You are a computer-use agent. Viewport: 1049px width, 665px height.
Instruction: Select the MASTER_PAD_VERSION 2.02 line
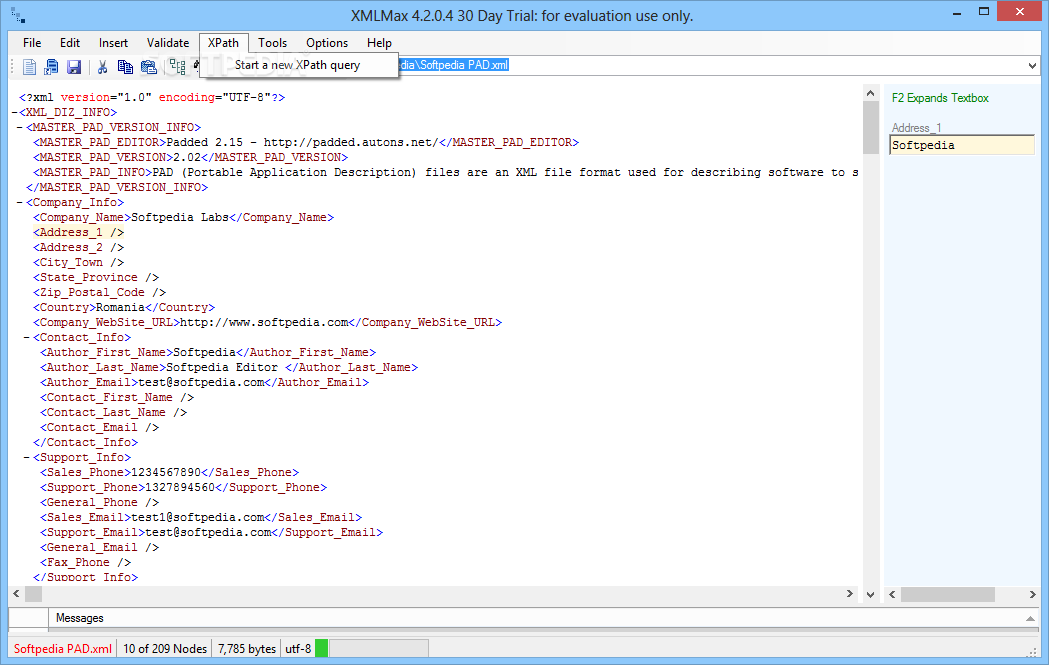(191, 157)
